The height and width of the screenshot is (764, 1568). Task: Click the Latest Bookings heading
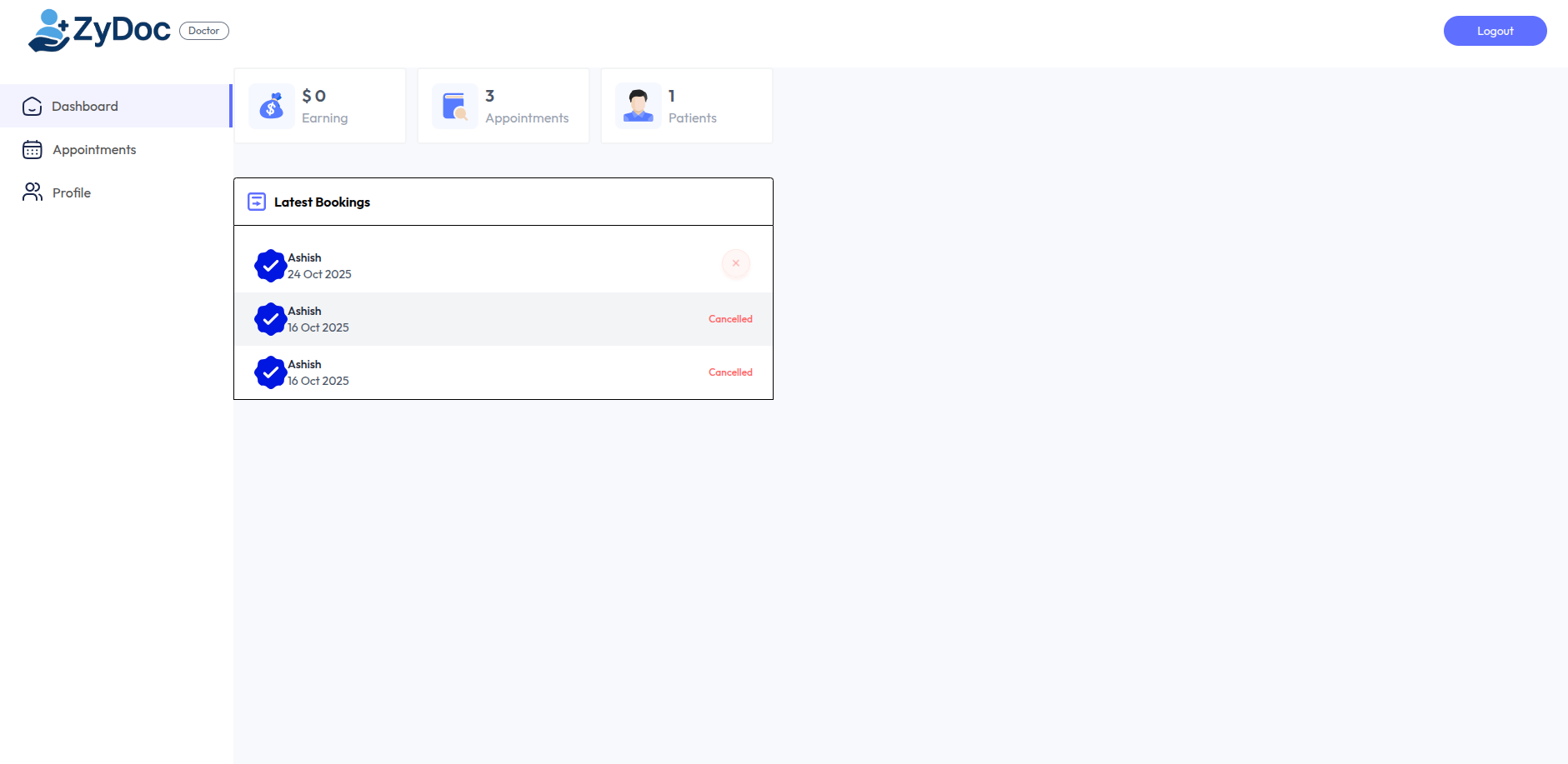pos(322,202)
